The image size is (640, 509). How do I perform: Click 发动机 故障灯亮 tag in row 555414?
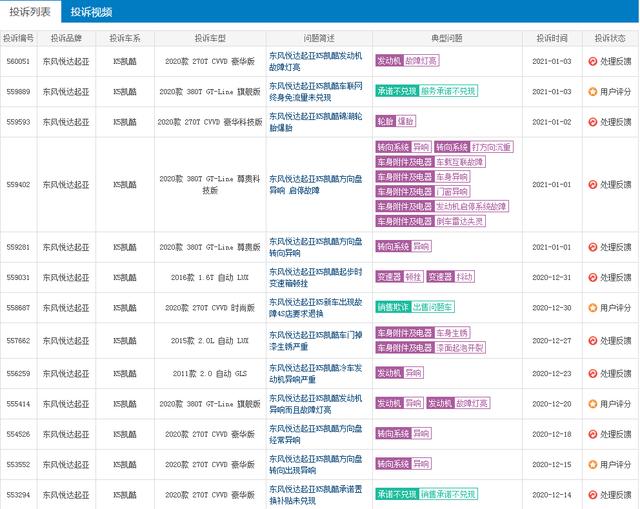(458, 403)
